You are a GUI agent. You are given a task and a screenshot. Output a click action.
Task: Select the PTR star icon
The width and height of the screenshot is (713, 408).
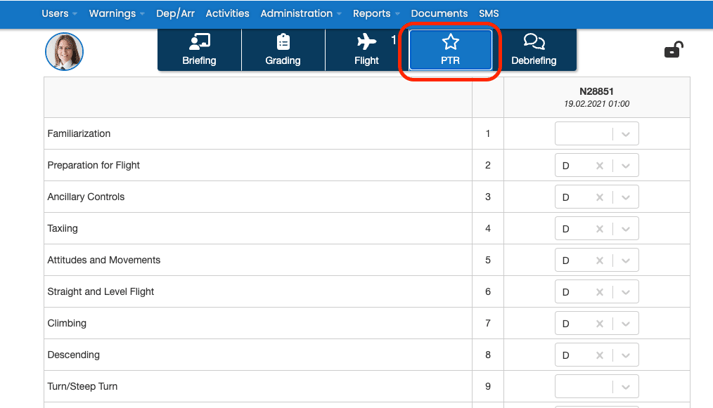pyautogui.click(x=450, y=42)
